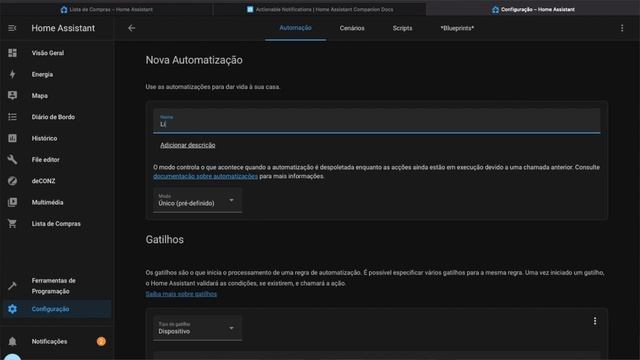The image size is (640, 360).
Task: Click the Energia lightning bolt icon
Action: click(12, 74)
